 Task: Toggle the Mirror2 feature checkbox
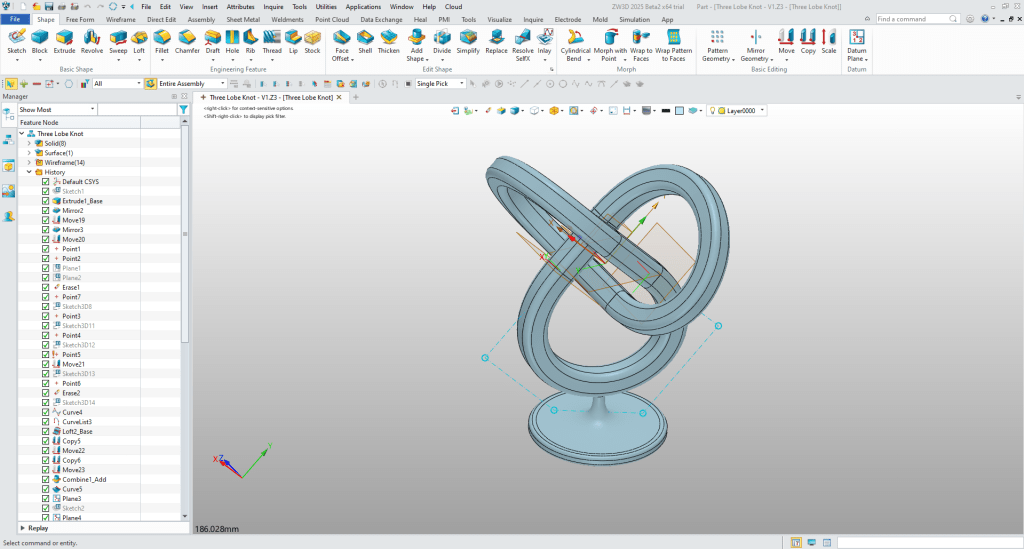pos(46,211)
